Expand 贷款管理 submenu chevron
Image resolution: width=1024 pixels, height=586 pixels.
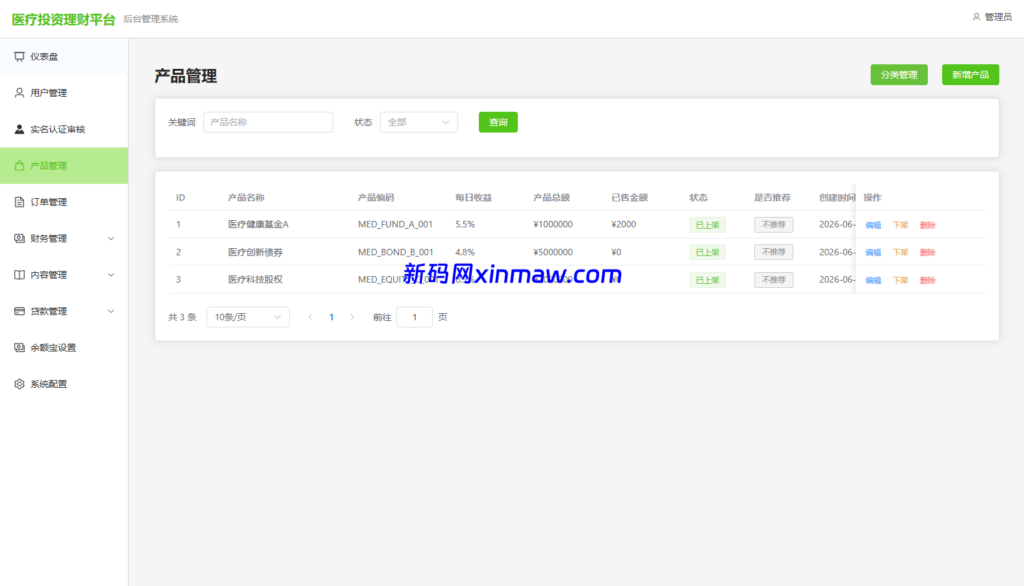pos(111,311)
